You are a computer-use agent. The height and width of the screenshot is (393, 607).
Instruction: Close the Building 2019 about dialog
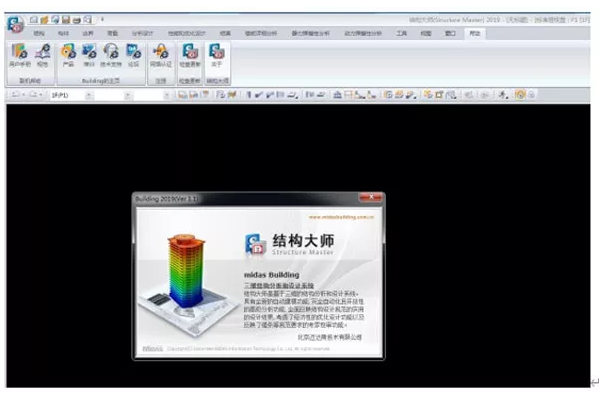click(x=370, y=197)
